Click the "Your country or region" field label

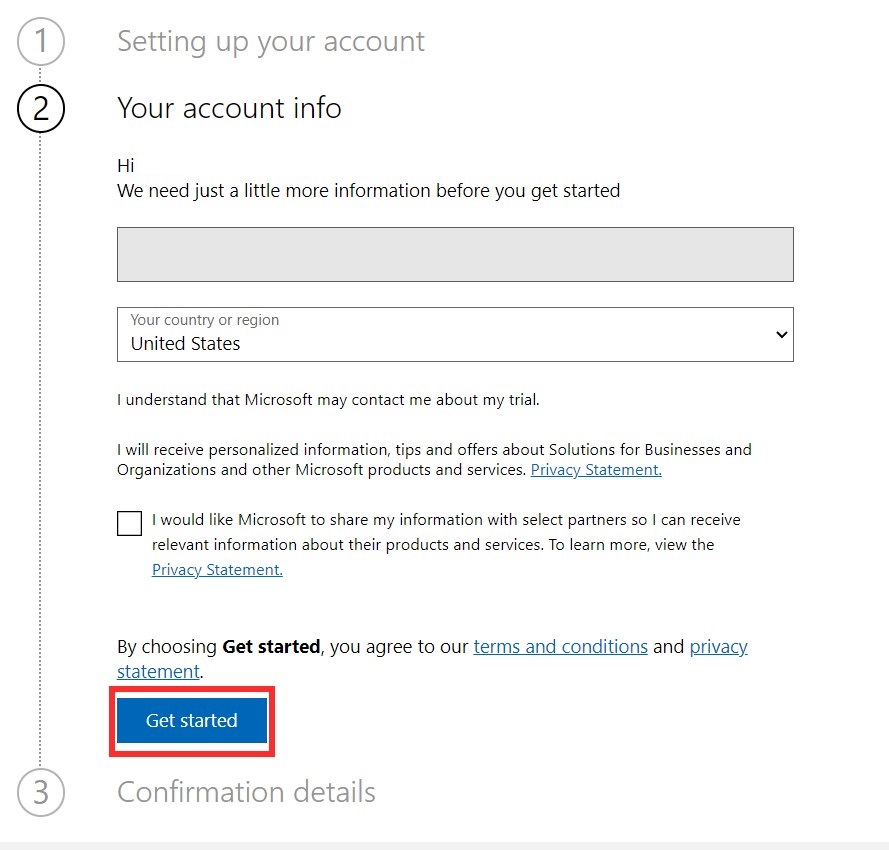pyautogui.click(x=205, y=320)
